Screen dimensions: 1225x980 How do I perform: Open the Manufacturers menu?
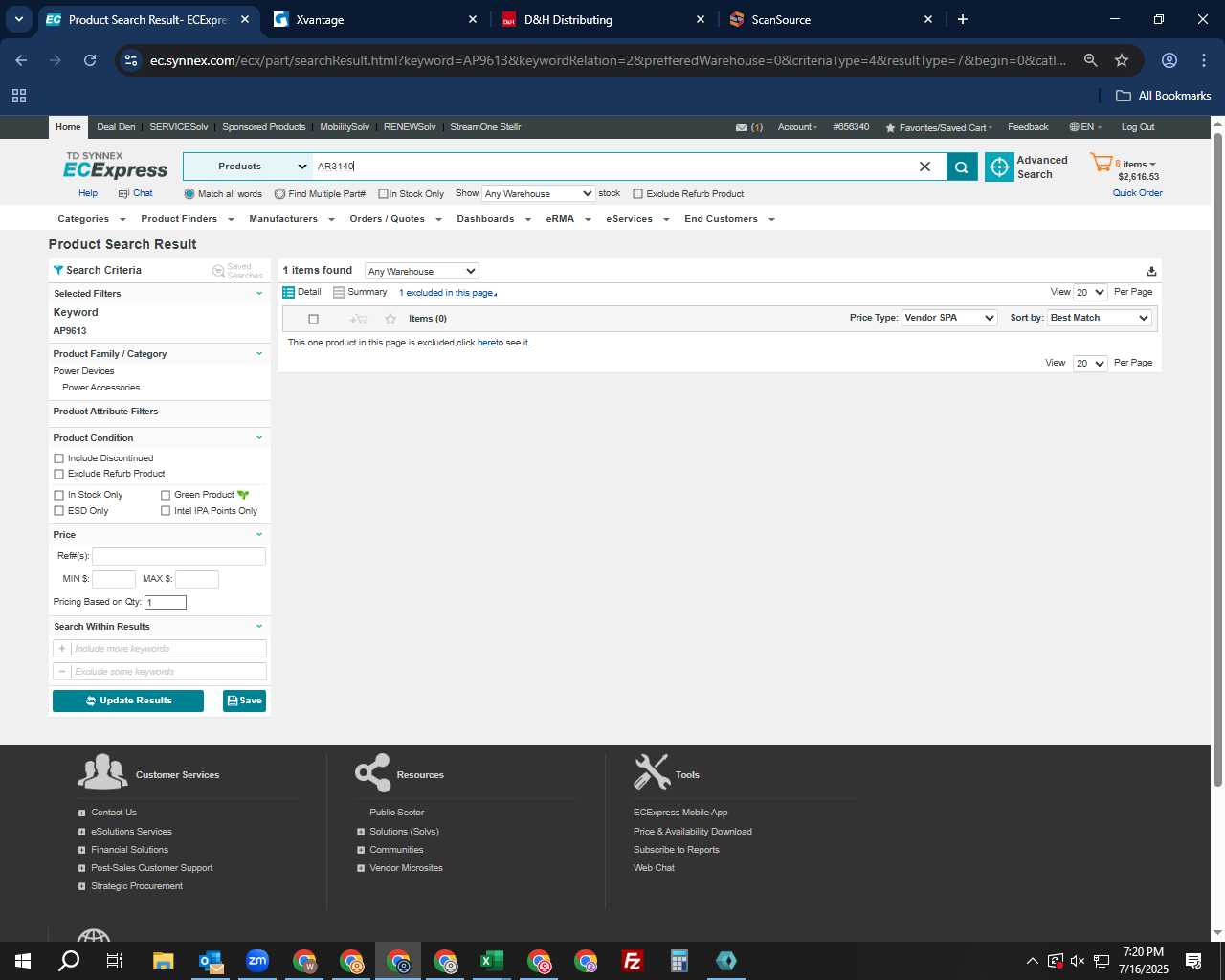[291, 219]
